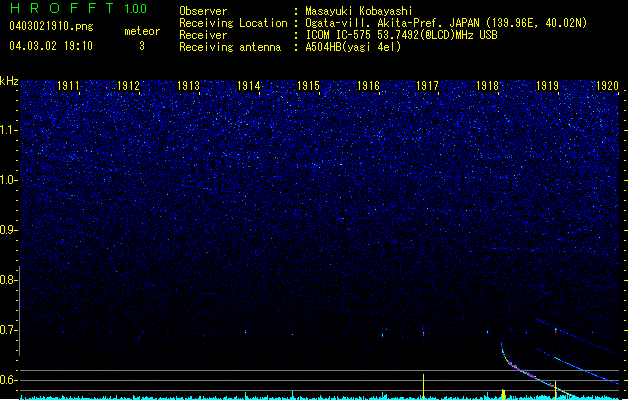Click the 1.1 frequency axis label
629x400 pixels.
8,130
